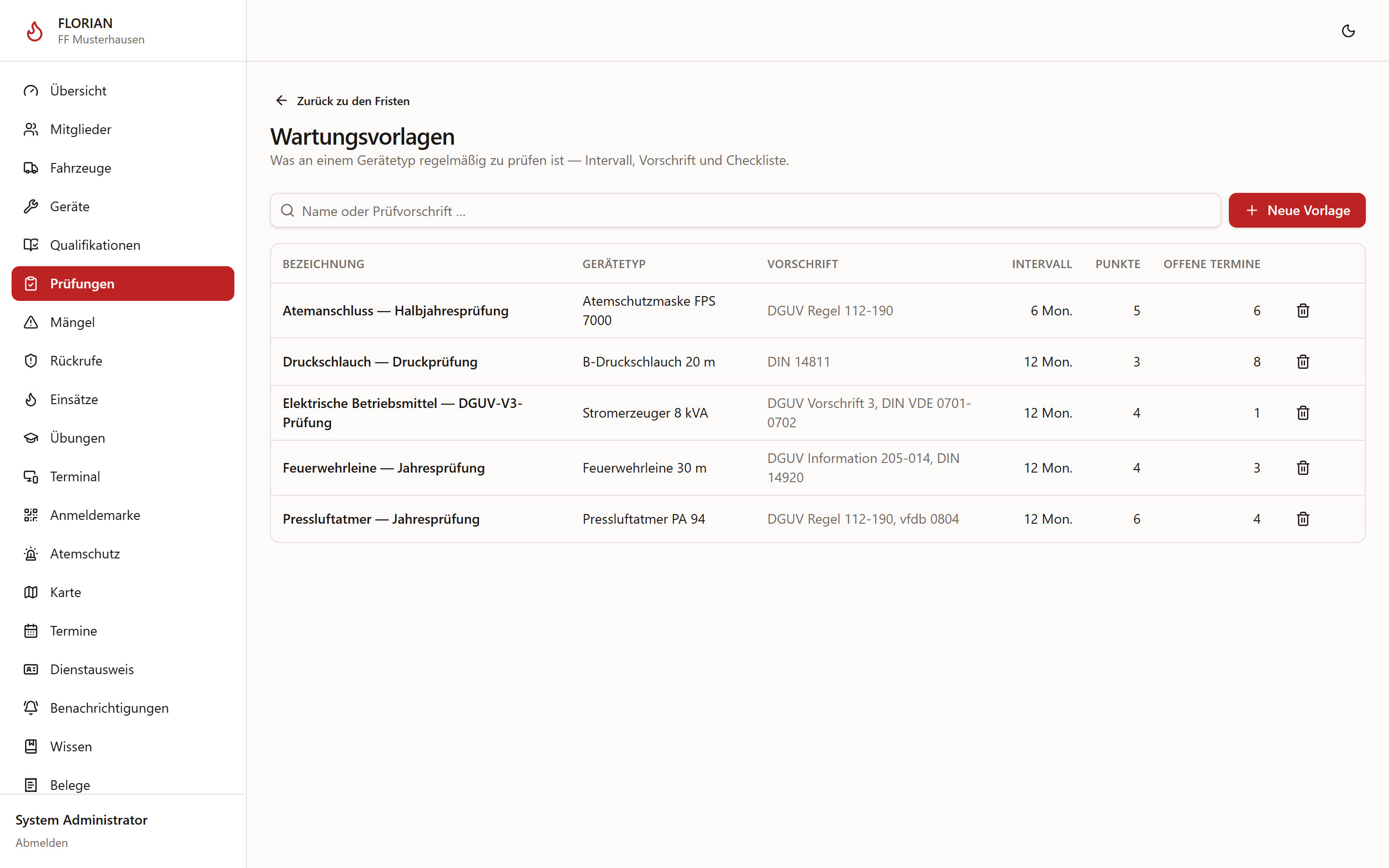The width and height of the screenshot is (1389, 868).
Task: Click the Rückrufe shield icon
Action: pyautogui.click(x=31, y=361)
